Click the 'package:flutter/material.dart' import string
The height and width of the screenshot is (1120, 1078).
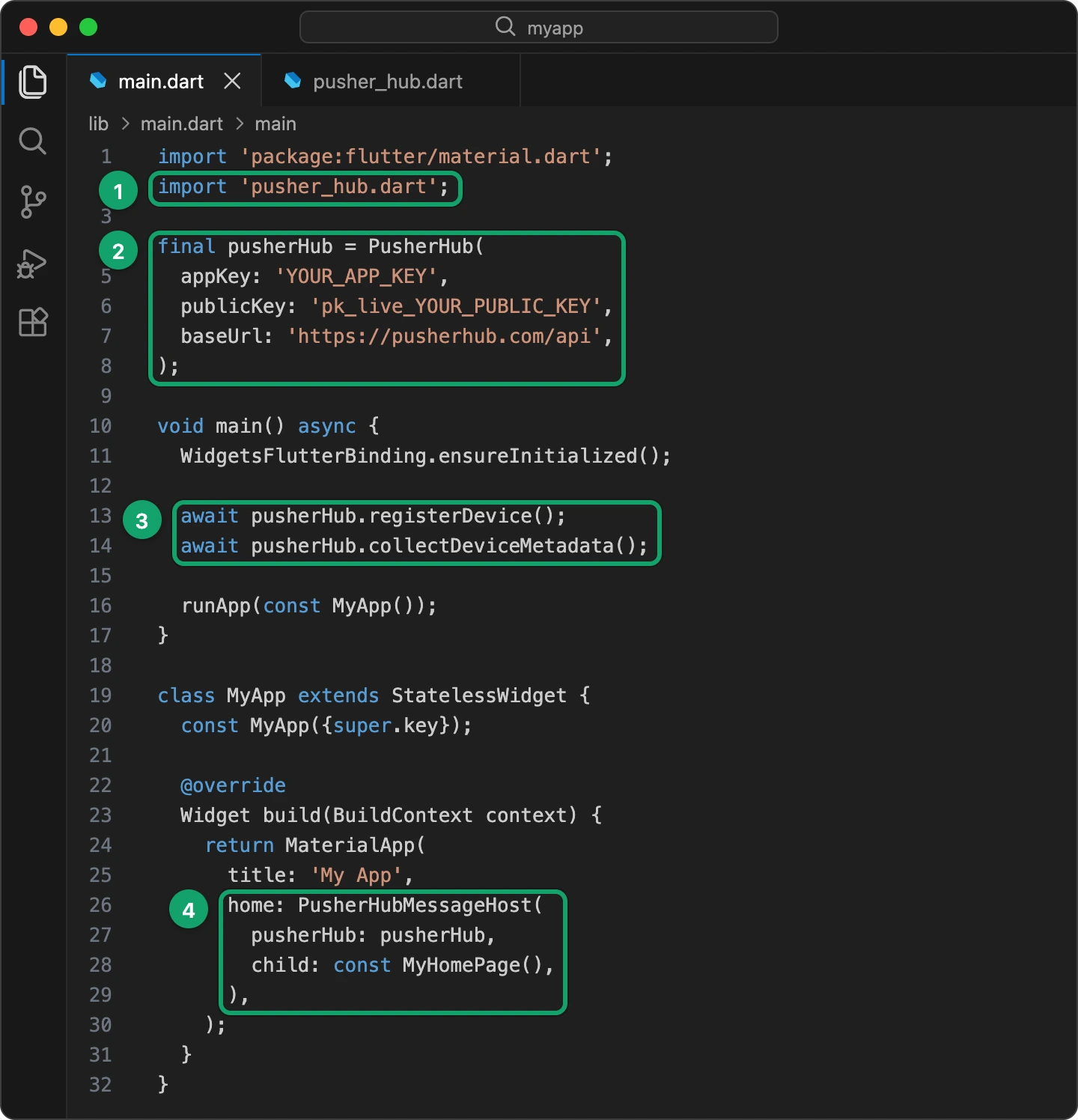pos(421,156)
